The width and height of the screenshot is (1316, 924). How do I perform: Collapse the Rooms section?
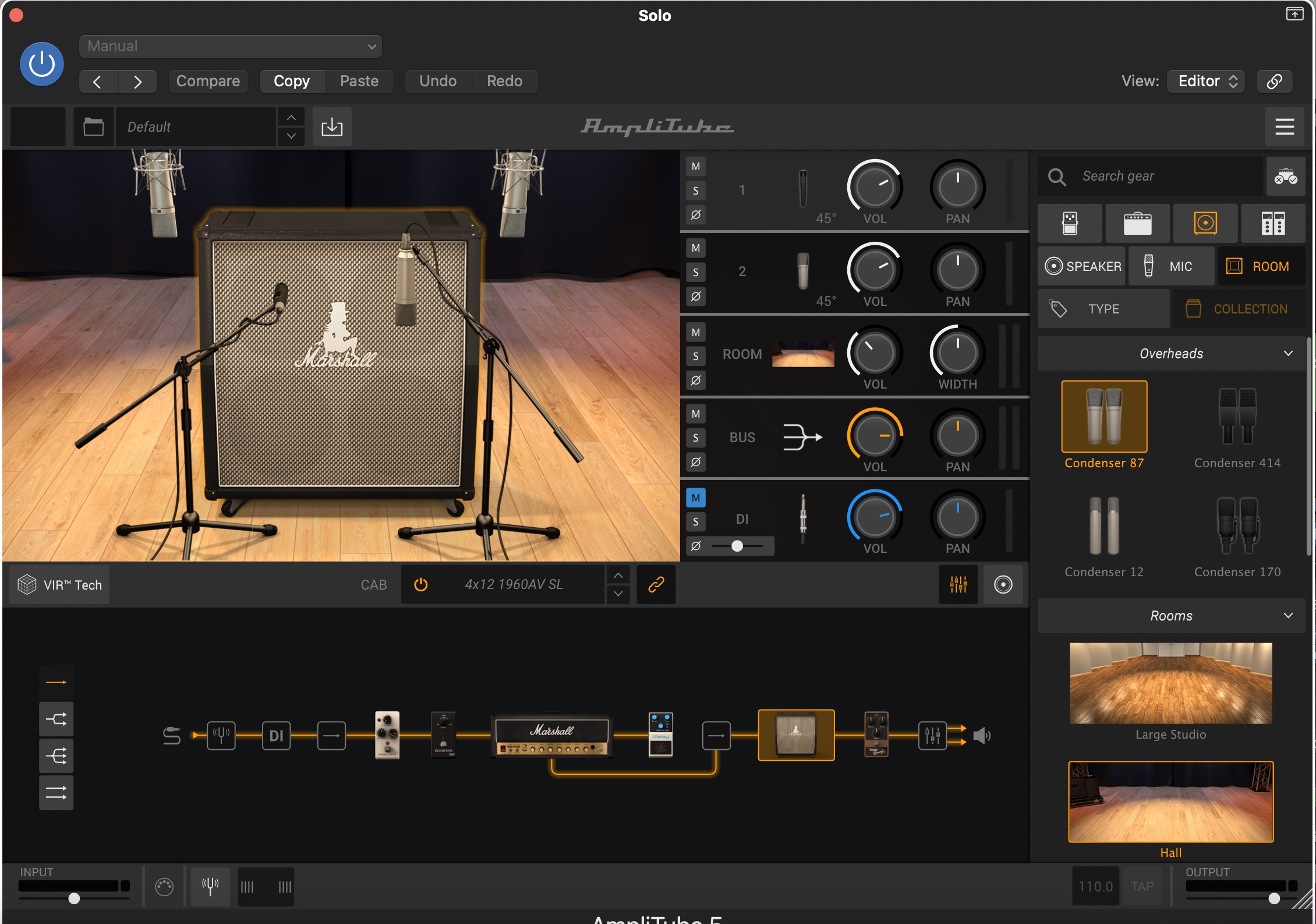(x=1171, y=616)
